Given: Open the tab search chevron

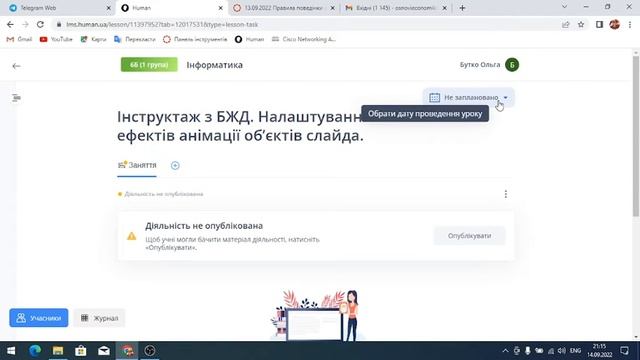Looking at the screenshot, I should (x=564, y=7).
